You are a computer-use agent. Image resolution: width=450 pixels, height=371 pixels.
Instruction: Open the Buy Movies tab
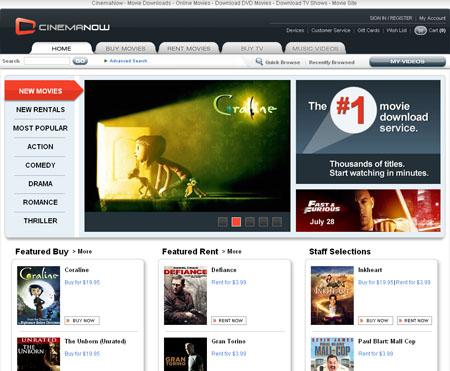[126, 49]
